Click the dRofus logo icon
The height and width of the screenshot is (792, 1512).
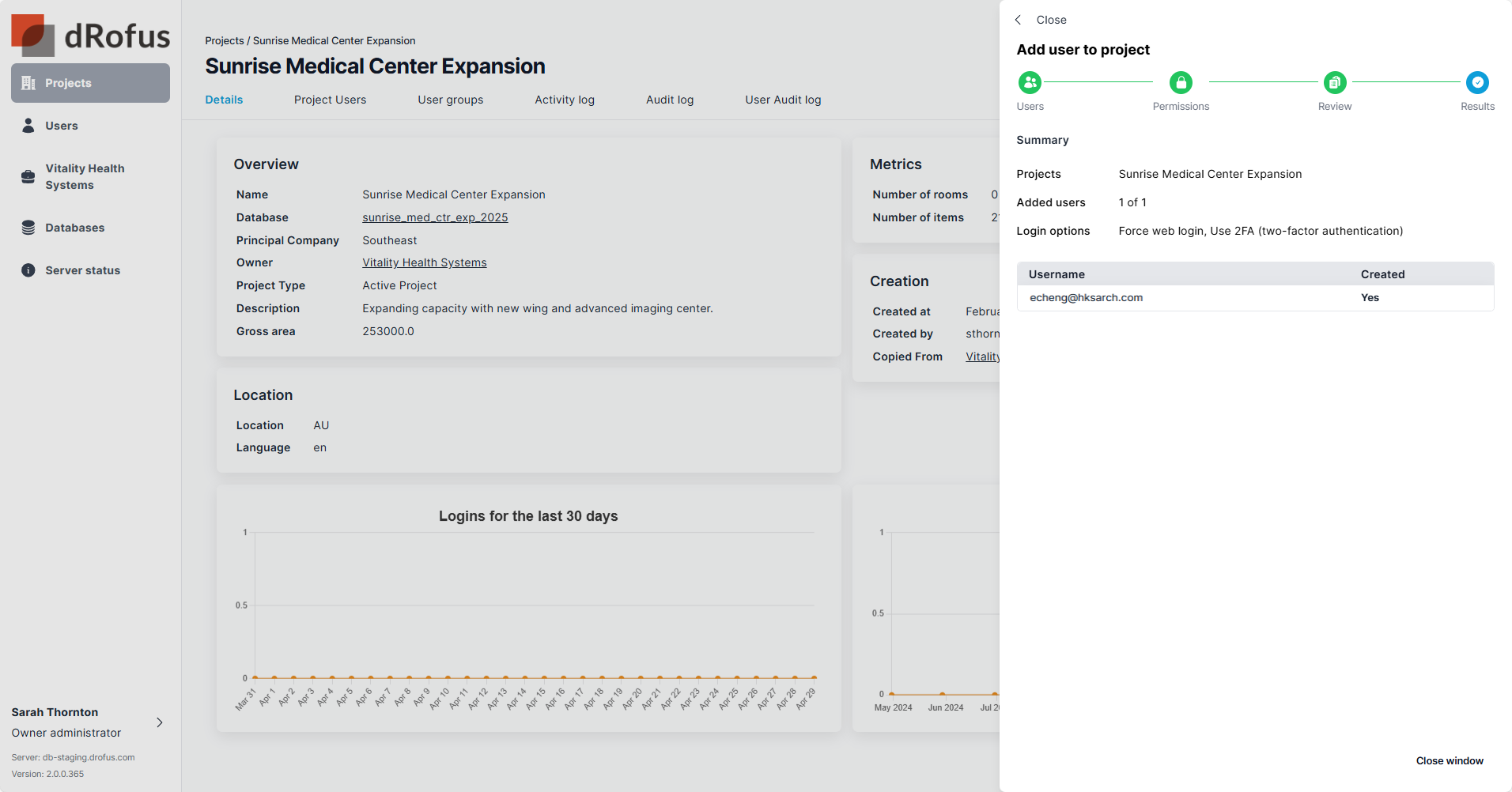32,36
